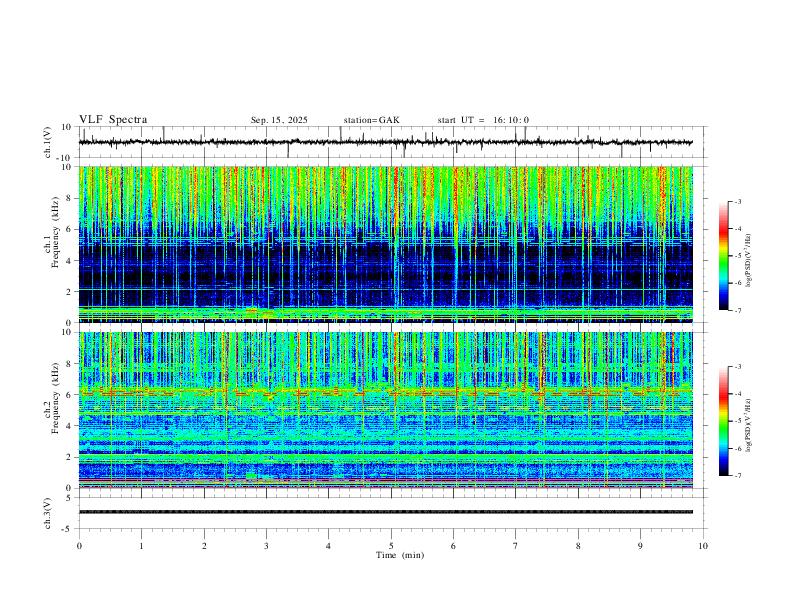Click the time axis tick label "9"
The image size is (792, 612).
(x=640, y=546)
